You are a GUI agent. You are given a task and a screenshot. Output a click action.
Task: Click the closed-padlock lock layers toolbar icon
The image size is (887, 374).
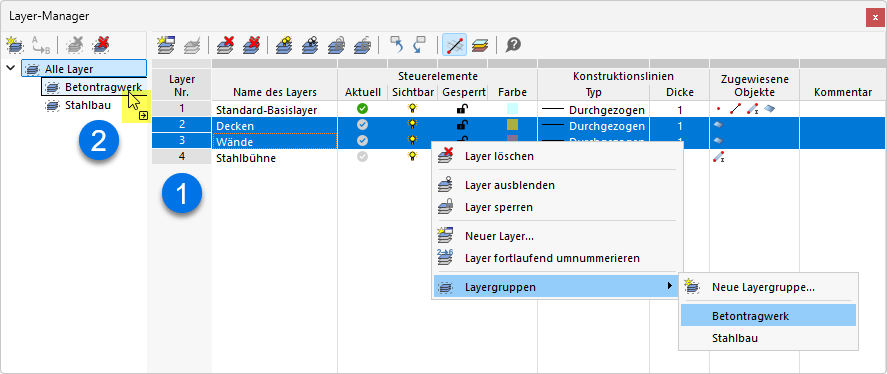[336, 44]
